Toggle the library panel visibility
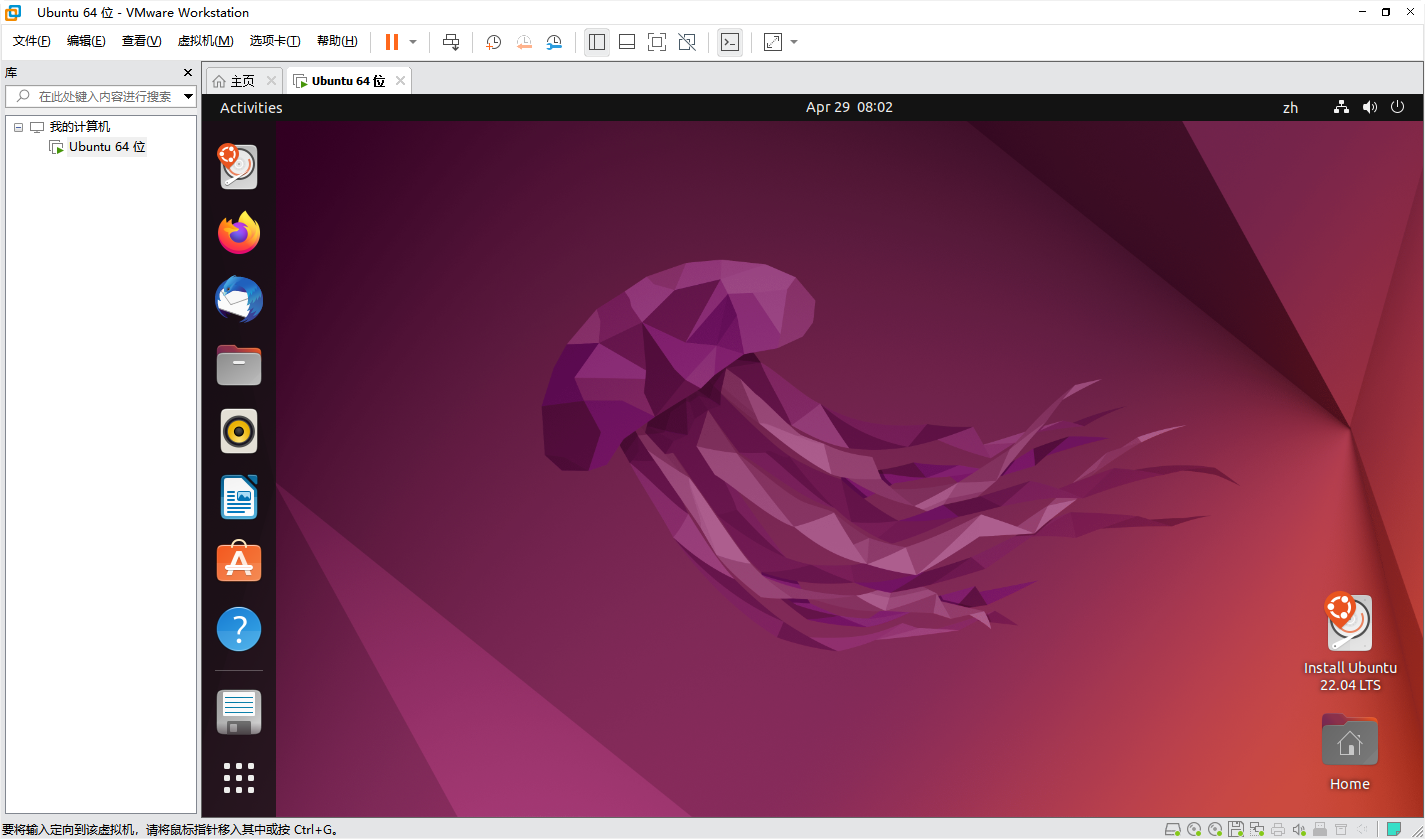 (x=597, y=42)
